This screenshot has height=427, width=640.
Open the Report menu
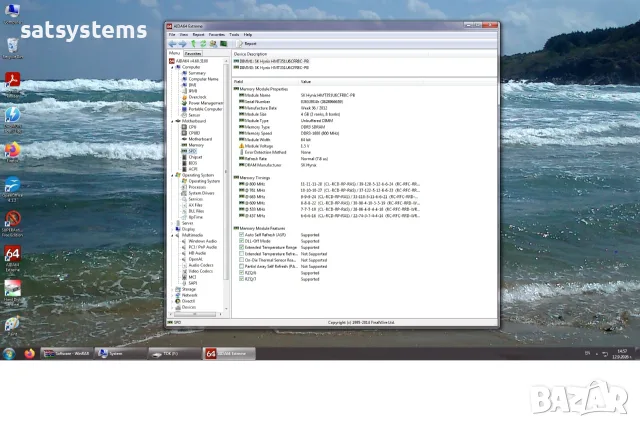click(x=198, y=35)
